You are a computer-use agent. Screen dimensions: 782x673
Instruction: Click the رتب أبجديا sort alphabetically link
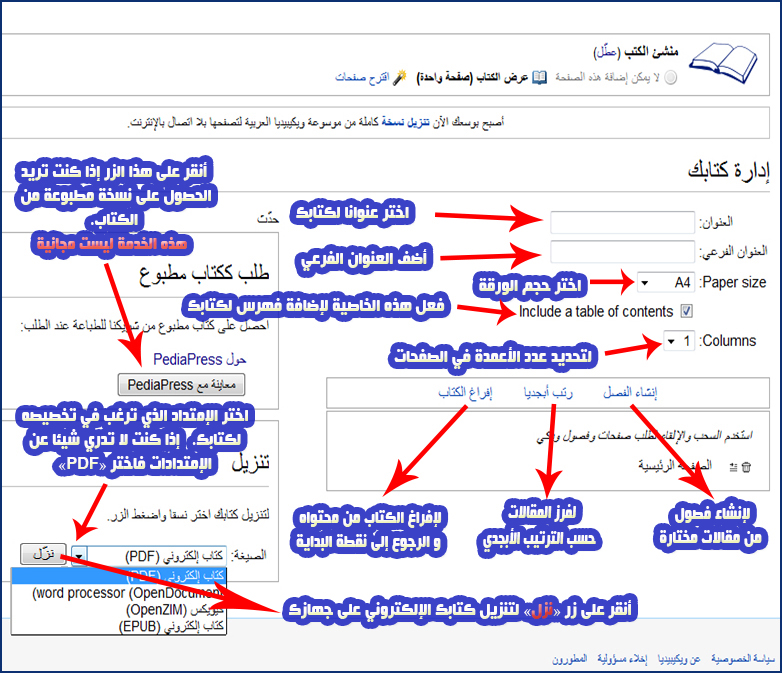548,393
